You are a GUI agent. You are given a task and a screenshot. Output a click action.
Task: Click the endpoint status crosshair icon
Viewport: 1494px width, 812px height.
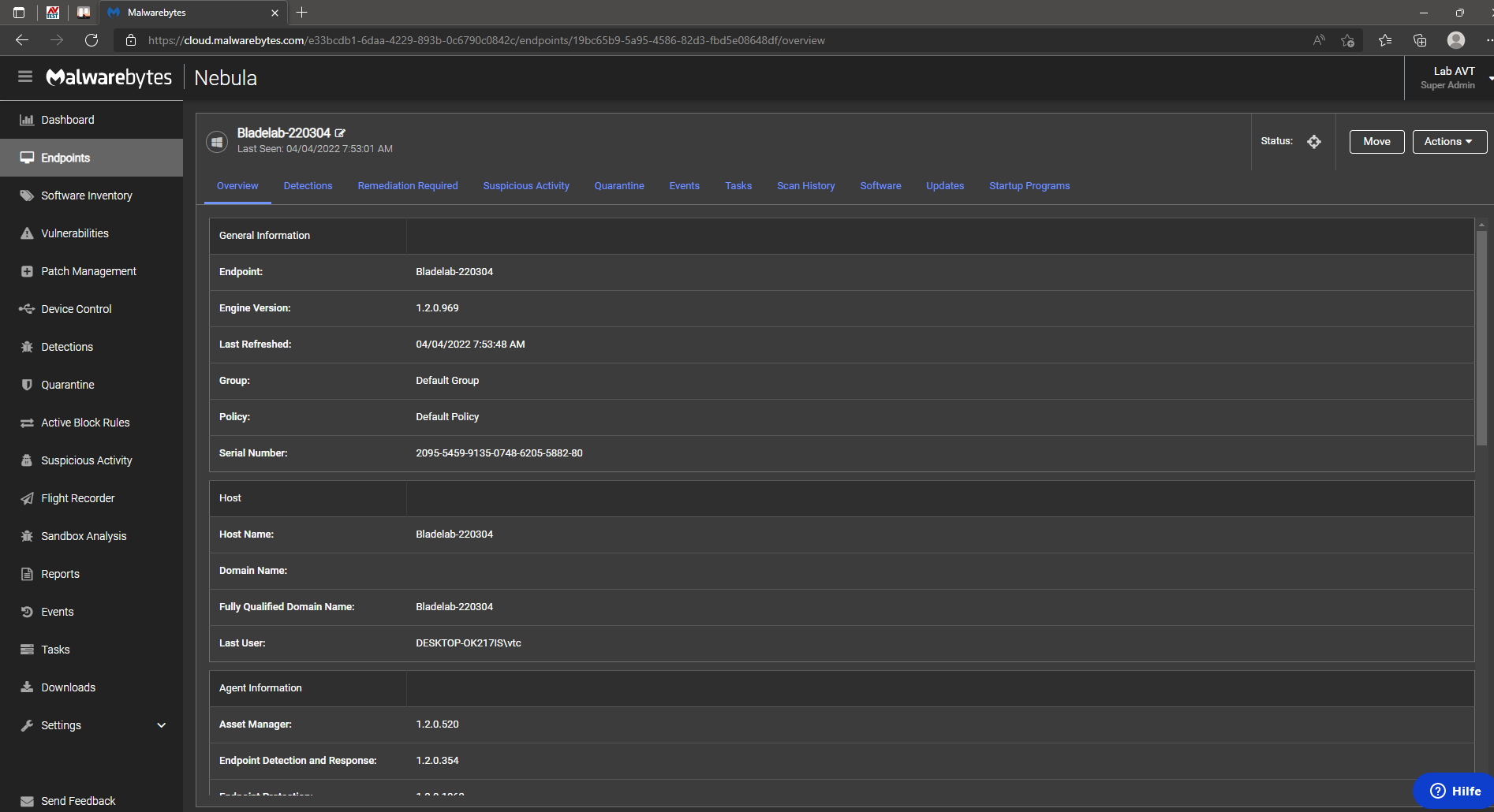click(x=1313, y=142)
